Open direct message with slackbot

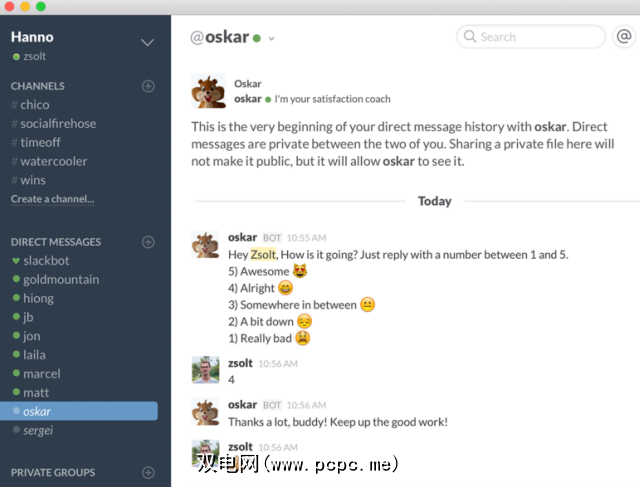pos(47,261)
